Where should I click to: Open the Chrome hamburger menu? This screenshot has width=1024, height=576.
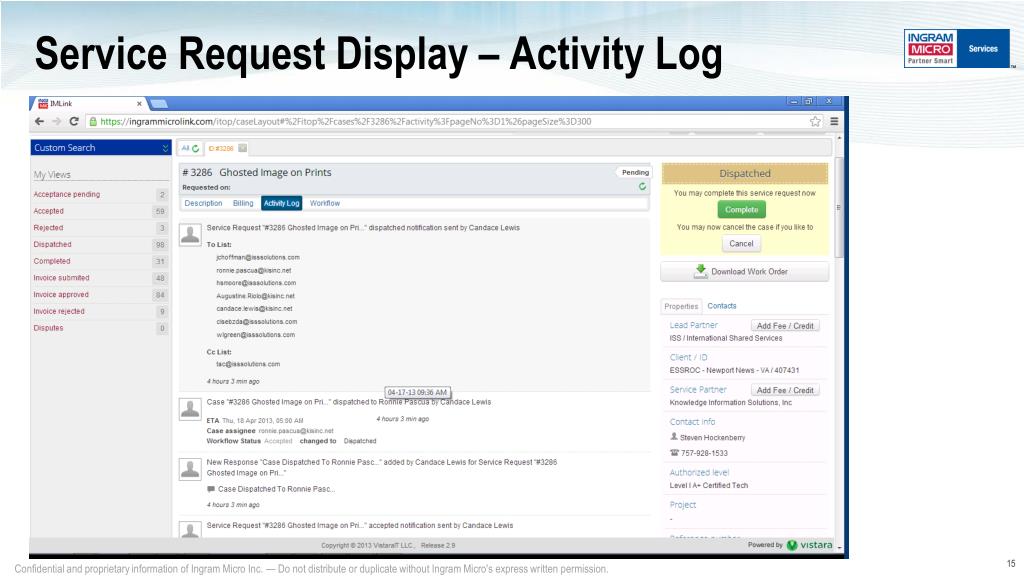click(x=834, y=121)
